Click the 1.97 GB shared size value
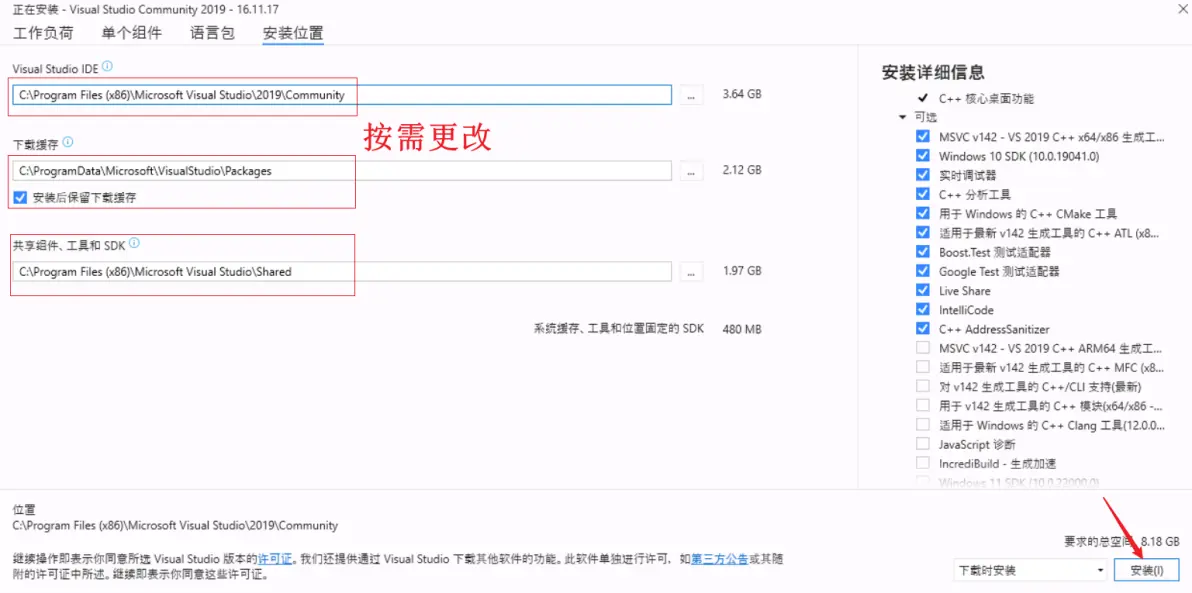This screenshot has width=1192, height=593. point(742,271)
